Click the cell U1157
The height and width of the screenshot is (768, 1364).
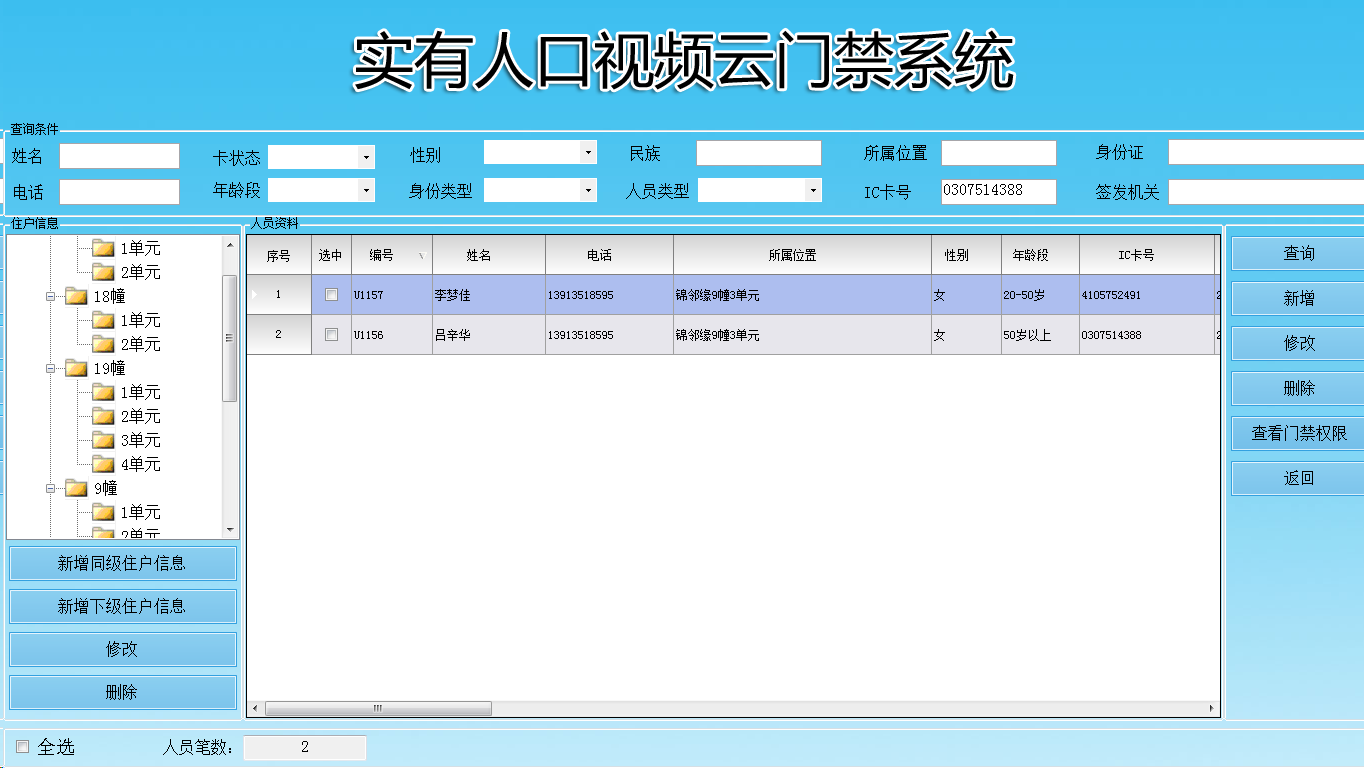pos(392,295)
